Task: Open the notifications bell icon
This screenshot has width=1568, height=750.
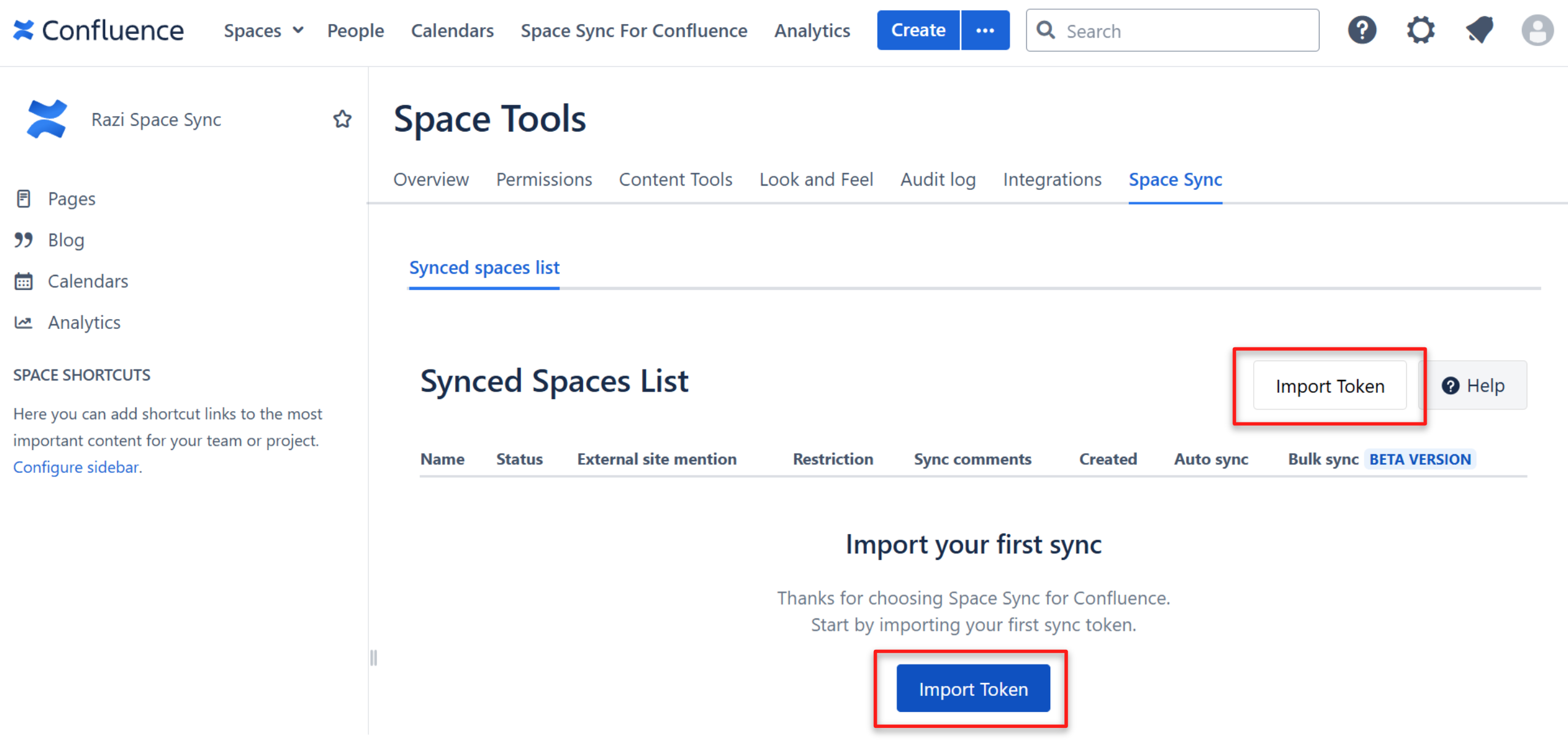Action: click(1479, 30)
